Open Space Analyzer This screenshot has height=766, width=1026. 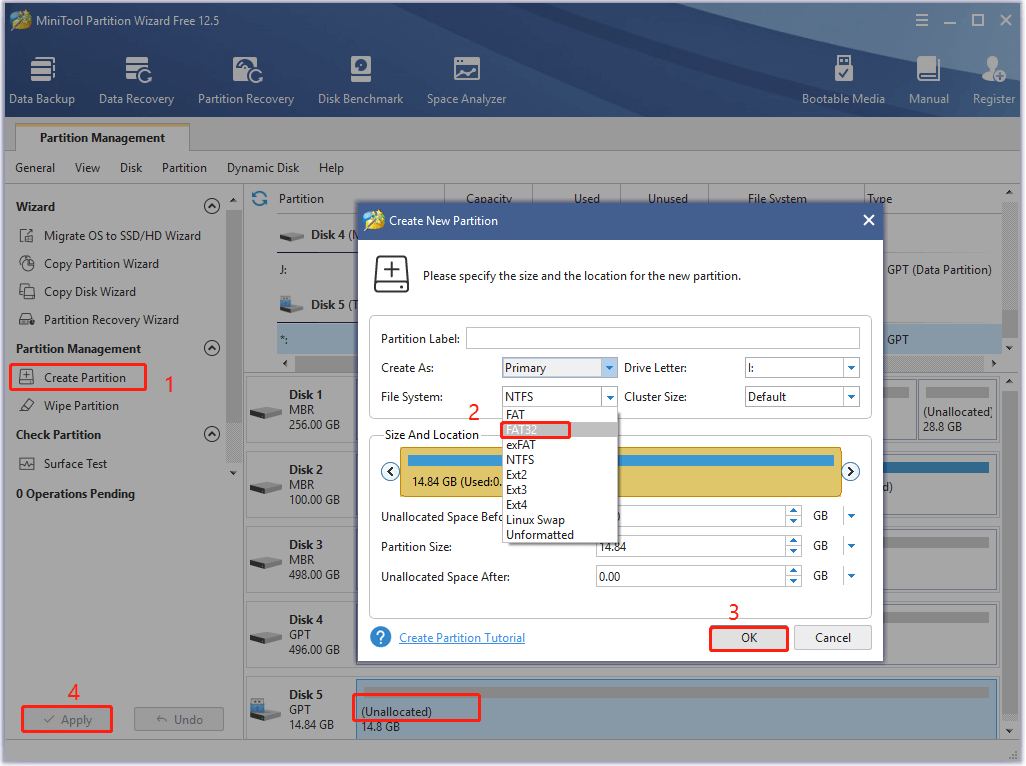point(467,80)
